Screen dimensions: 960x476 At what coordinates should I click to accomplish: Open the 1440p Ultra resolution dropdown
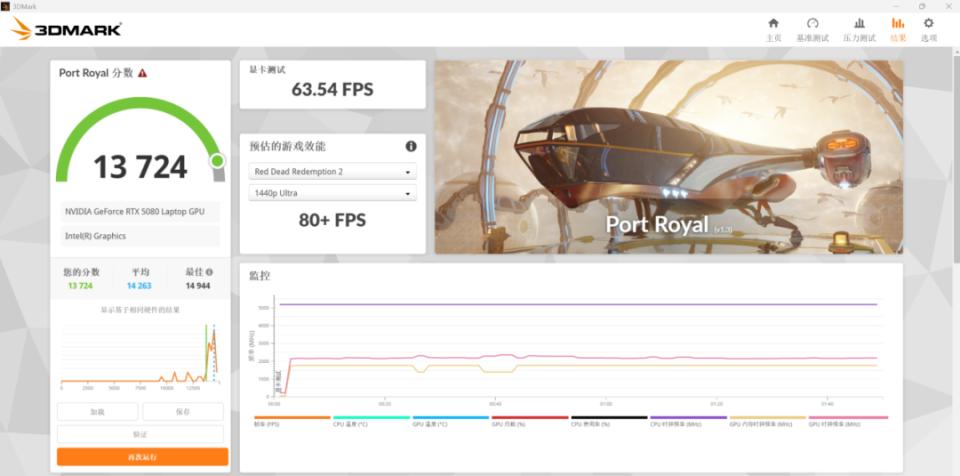pos(332,193)
